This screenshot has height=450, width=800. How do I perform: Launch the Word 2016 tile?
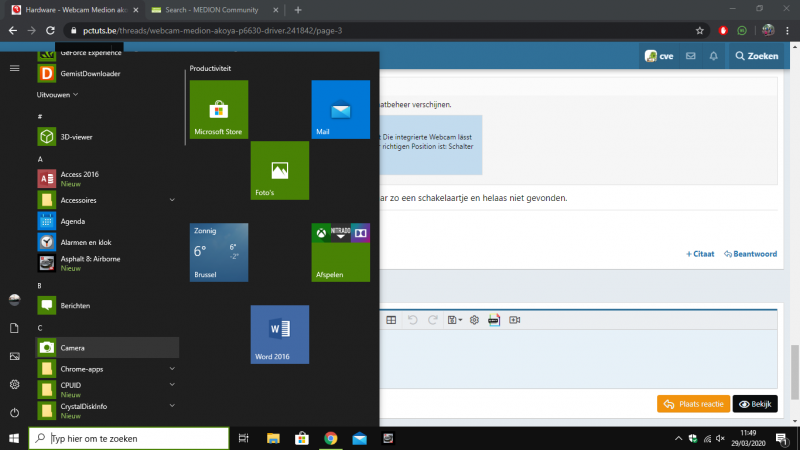[x=280, y=335]
